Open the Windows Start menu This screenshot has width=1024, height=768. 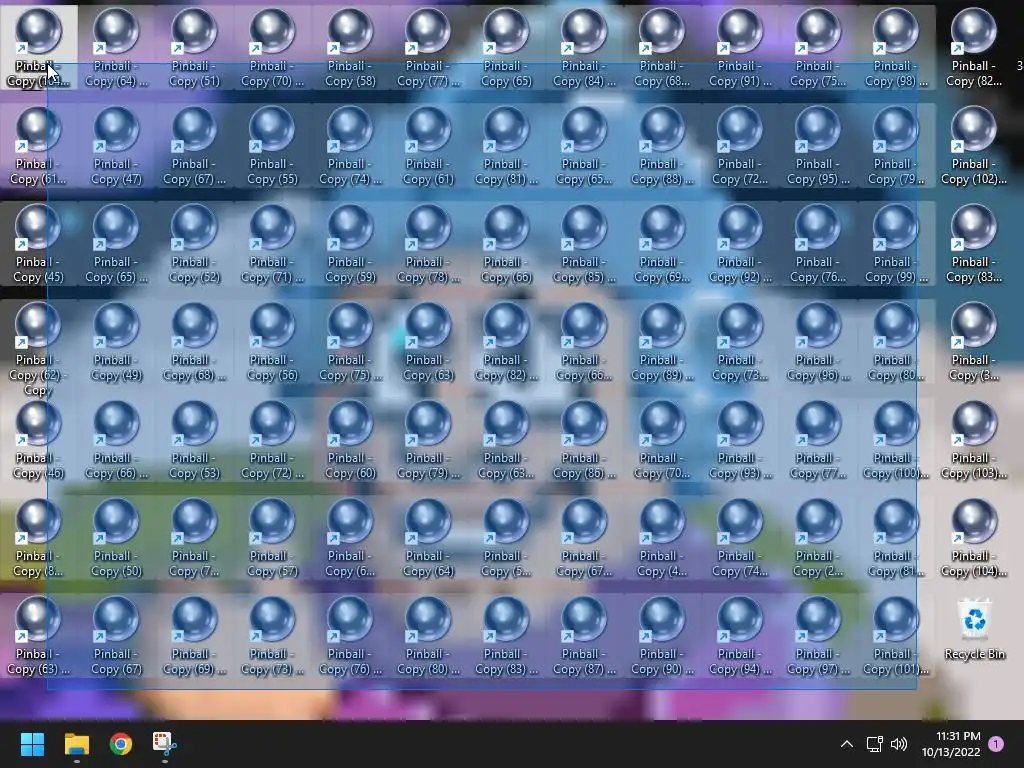(32, 744)
